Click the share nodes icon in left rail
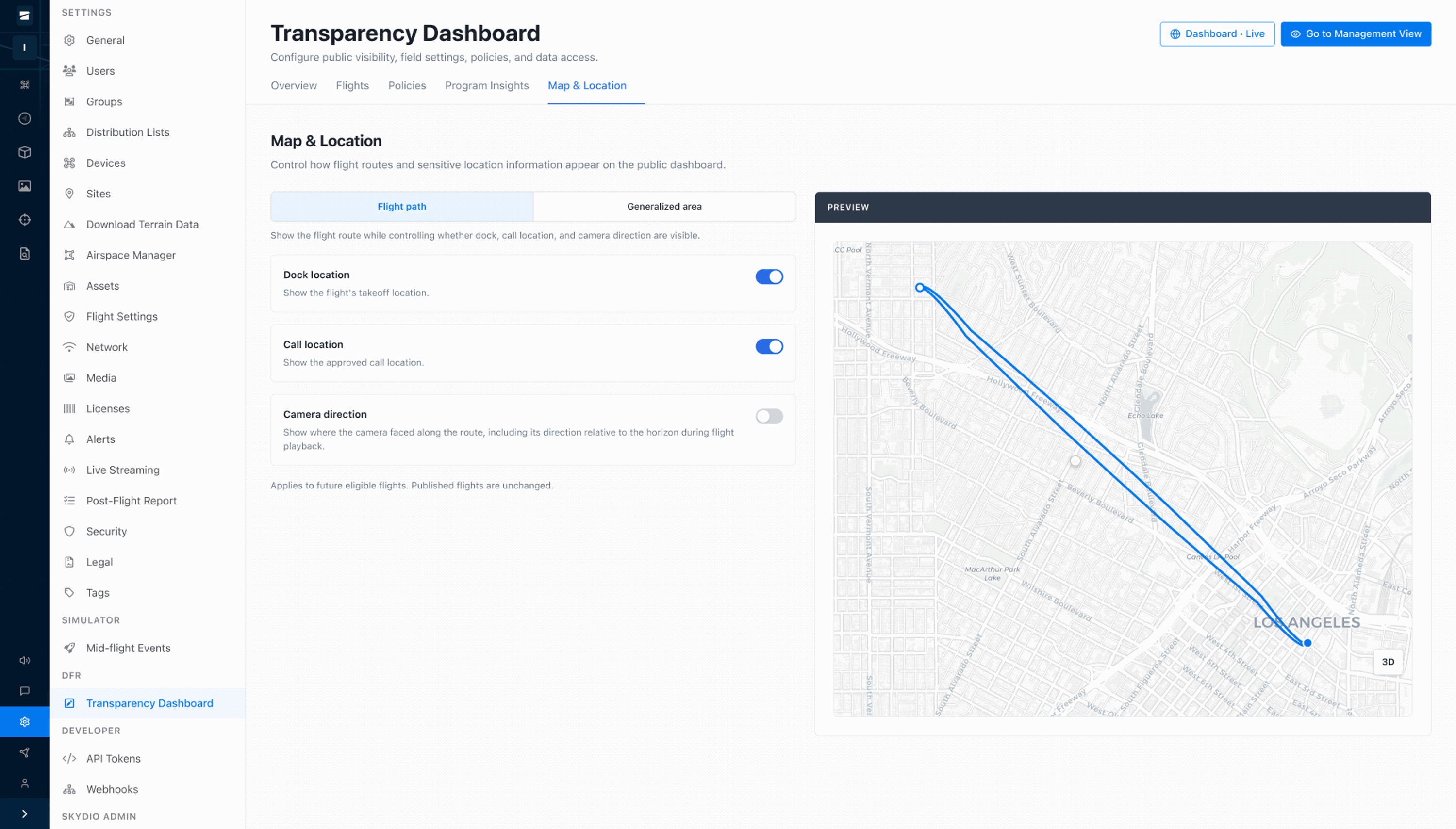1456x829 pixels. click(24, 753)
